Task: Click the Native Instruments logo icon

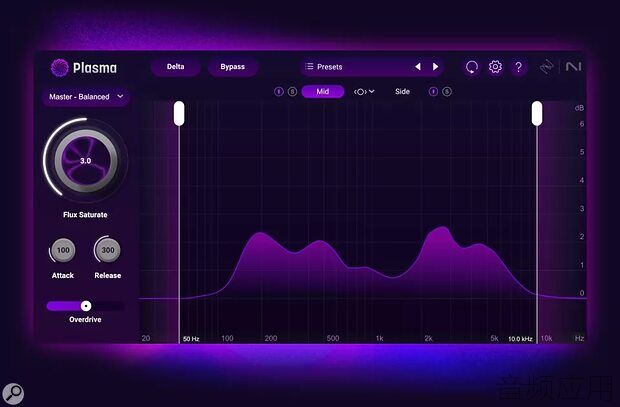Action: [x=573, y=66]
